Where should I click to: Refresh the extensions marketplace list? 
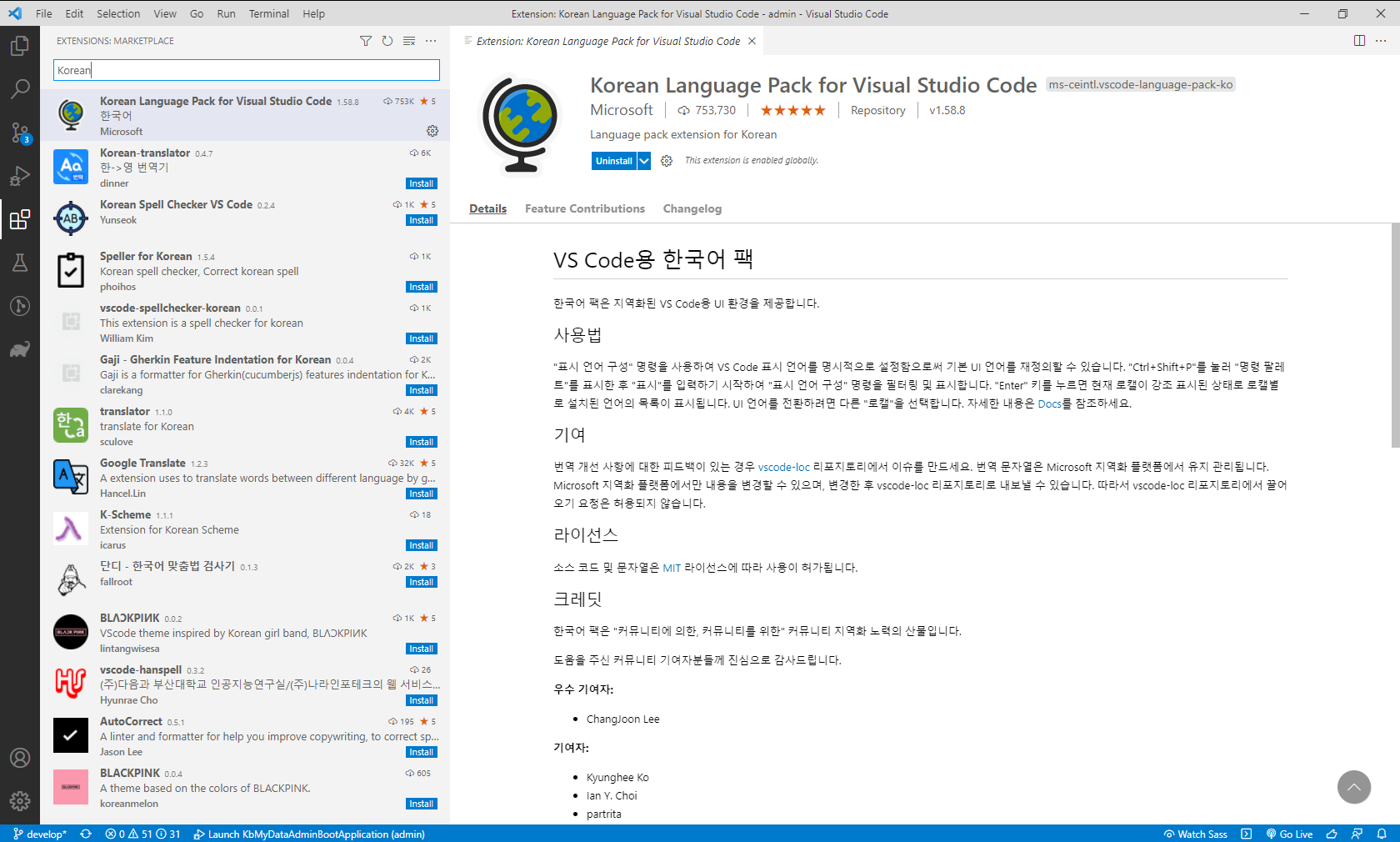[387, 41]
